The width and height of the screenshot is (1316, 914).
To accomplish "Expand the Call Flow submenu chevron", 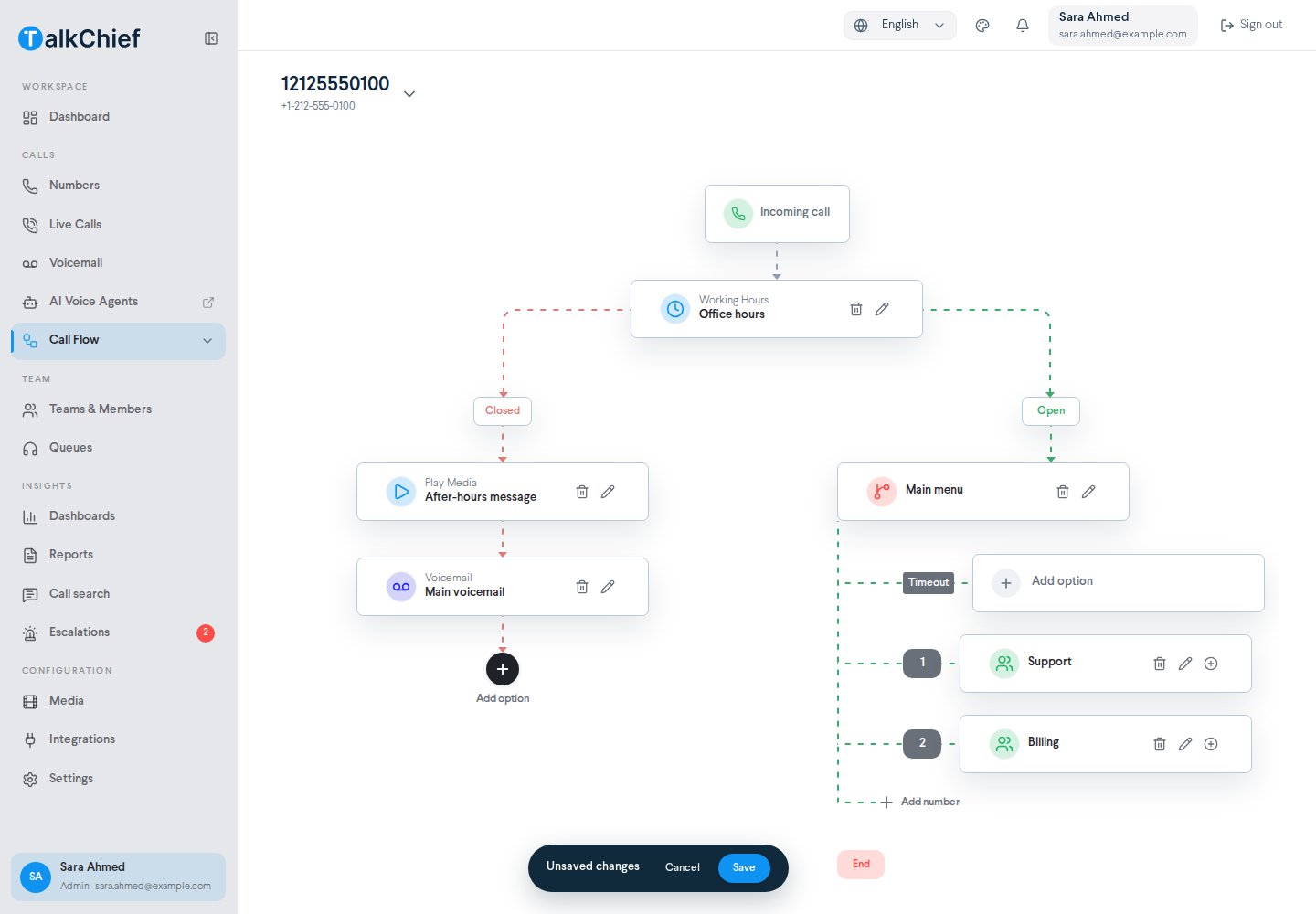I will 207,341.
